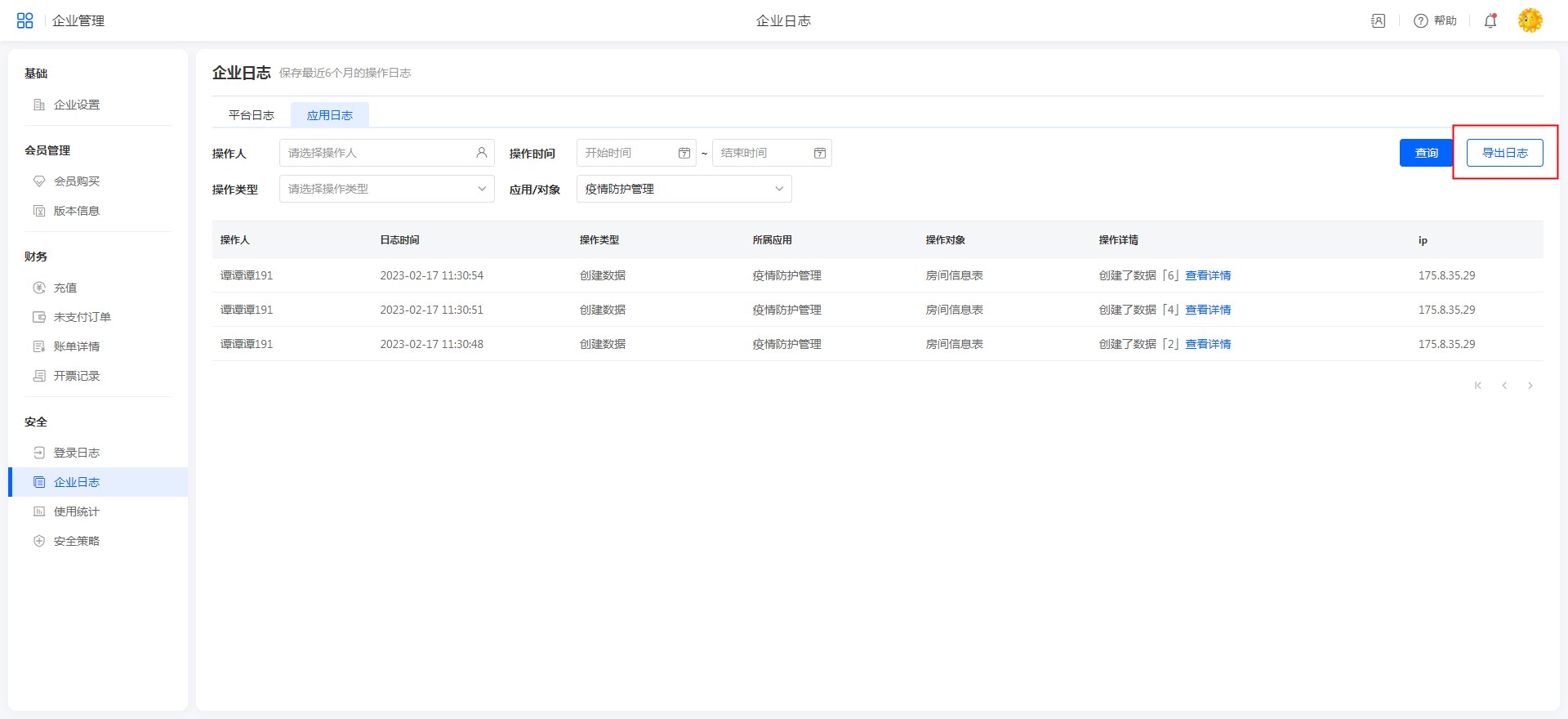The width and height of the screenshot is (1568, 719).
Task: Go to next page using pagination arrow
Action: 1530,386
